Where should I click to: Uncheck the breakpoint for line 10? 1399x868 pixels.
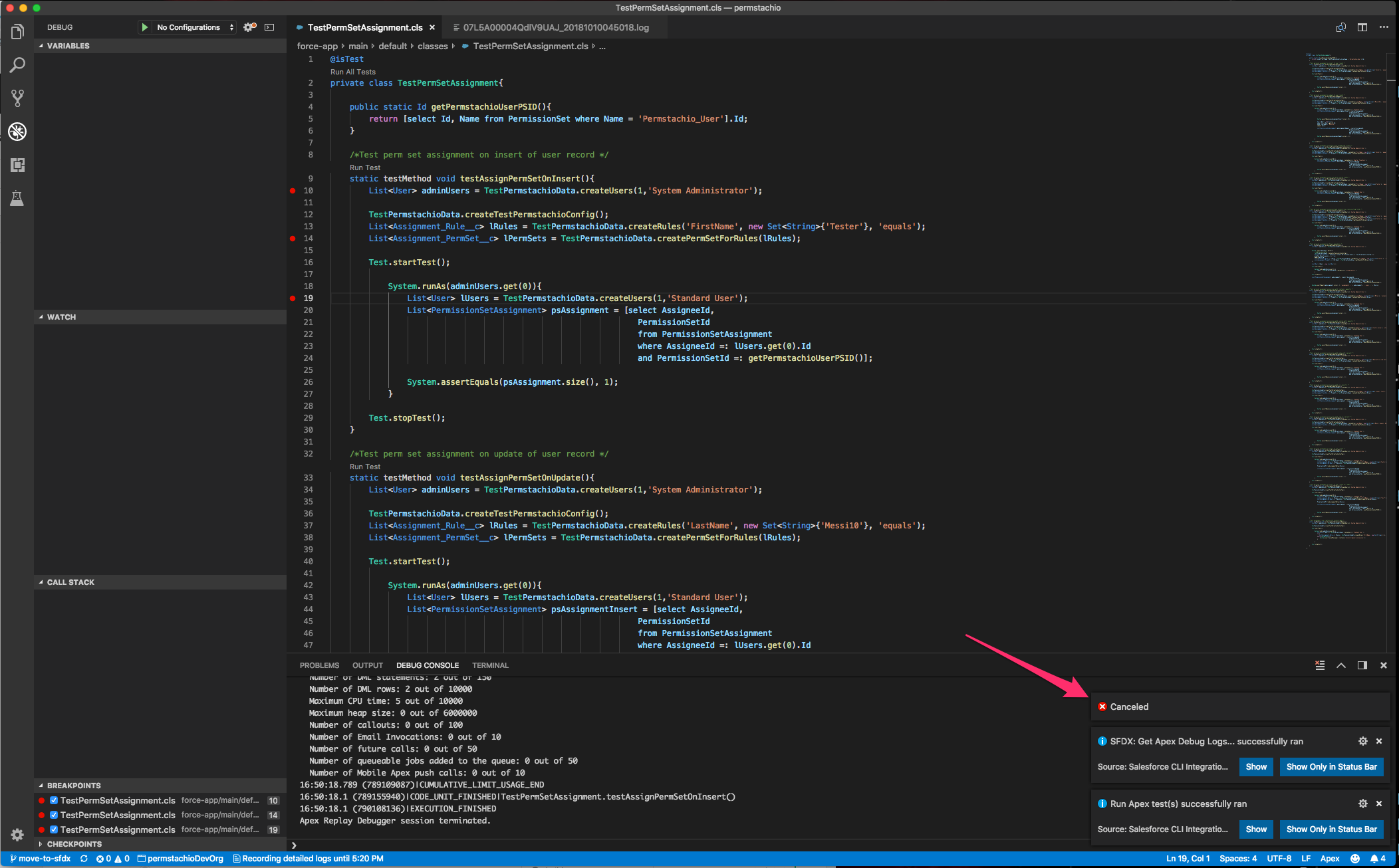tap(54, 800)
